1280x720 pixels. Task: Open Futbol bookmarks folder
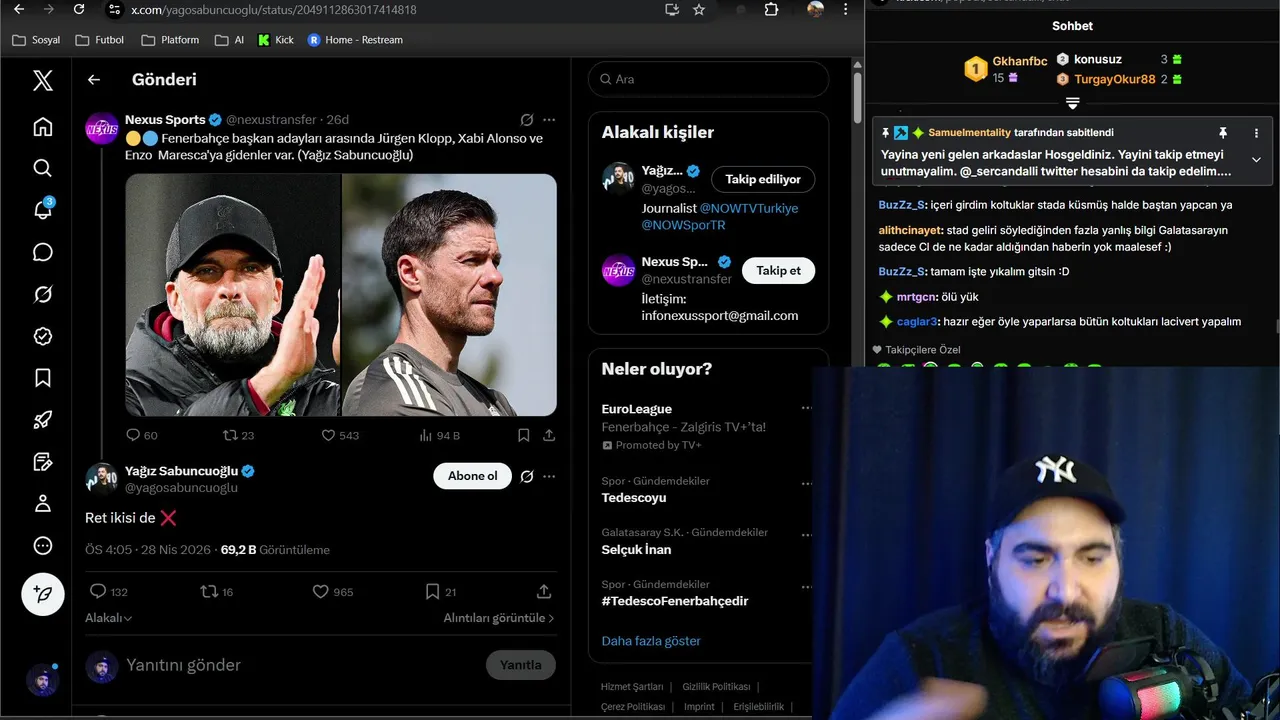(99, 40)
